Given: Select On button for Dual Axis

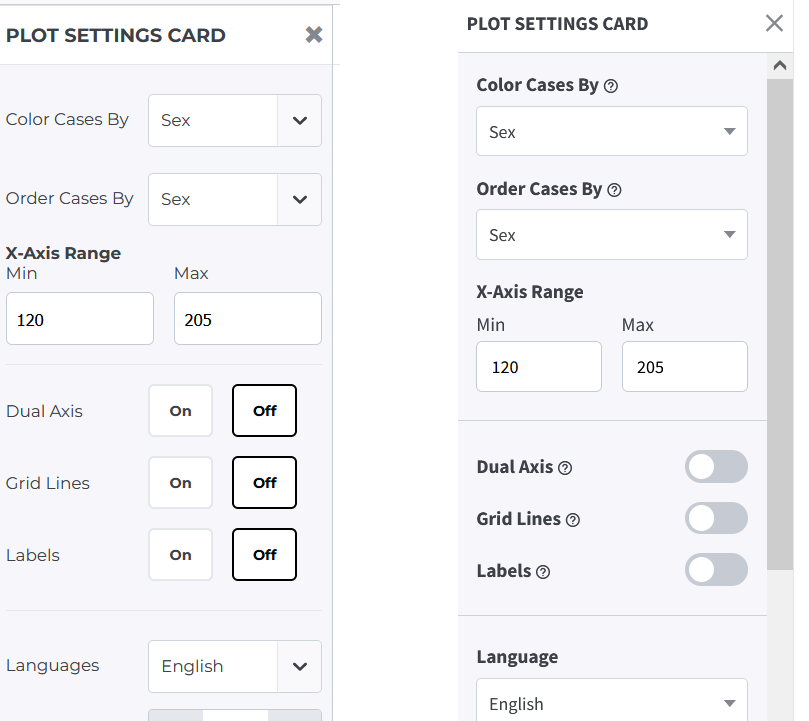Looking at the screenshot, I should (x=181, y=411).
